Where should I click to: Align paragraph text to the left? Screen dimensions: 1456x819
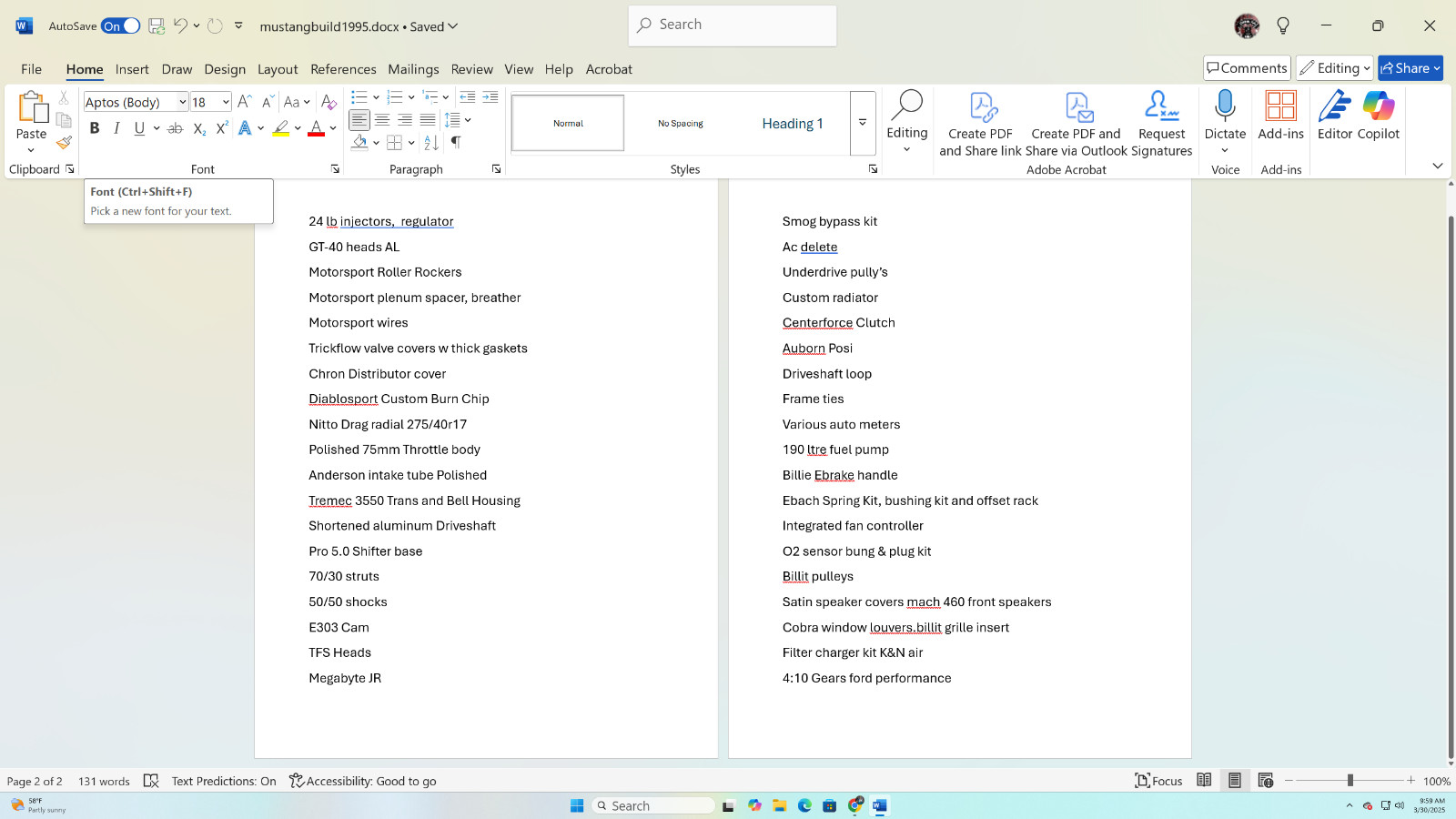click(x=359, y=120)
